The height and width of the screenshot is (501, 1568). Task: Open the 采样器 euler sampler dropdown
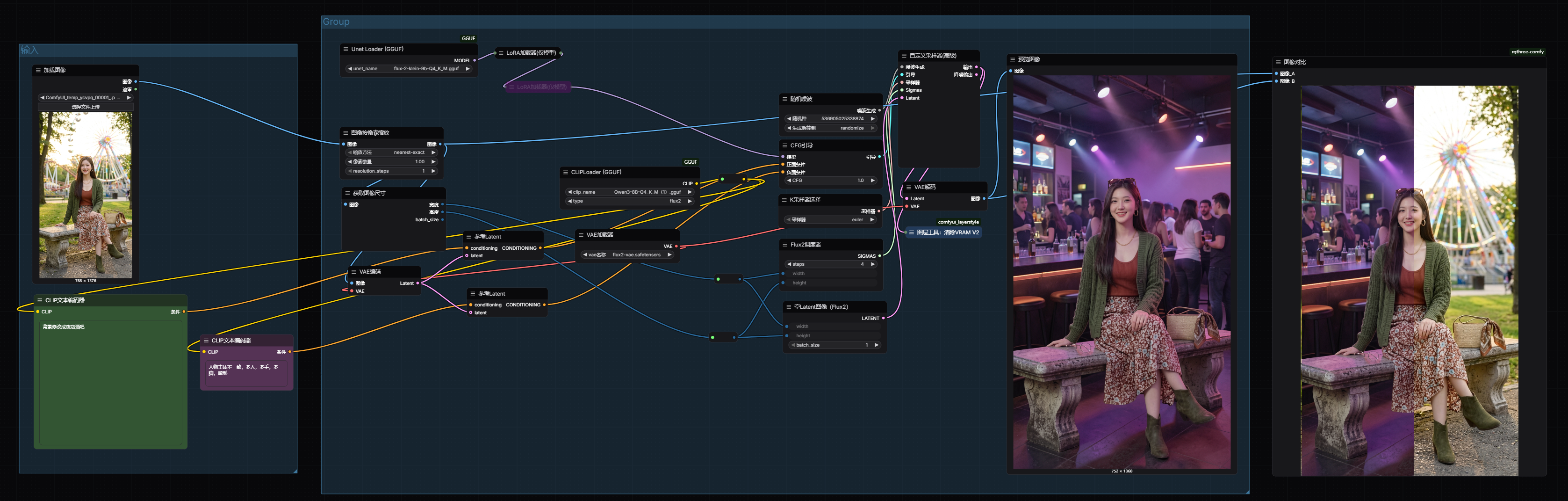pyautogui.click(x=830, y=220)
